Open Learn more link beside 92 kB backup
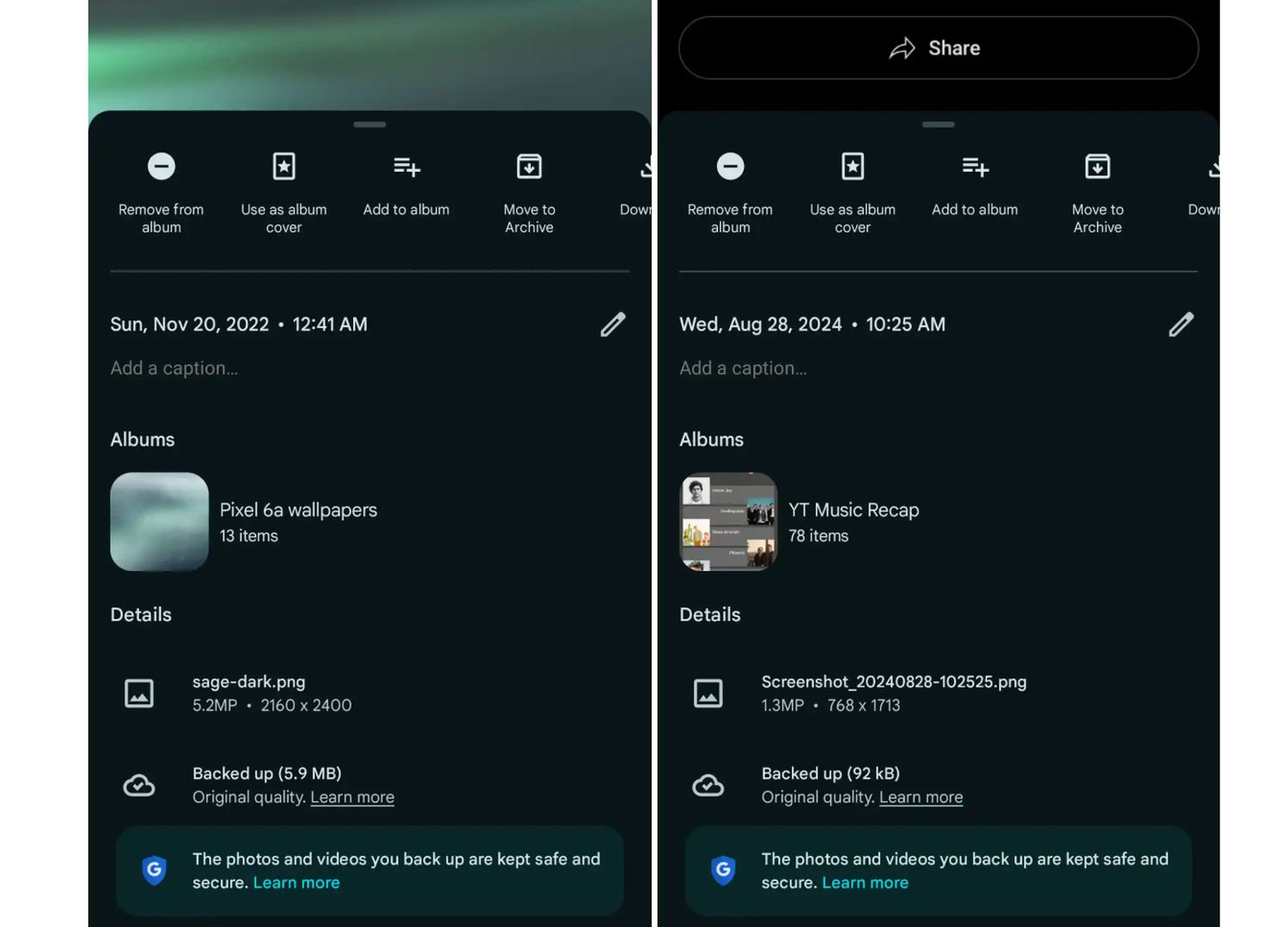The image size is (1288, 927). [920, 797]
